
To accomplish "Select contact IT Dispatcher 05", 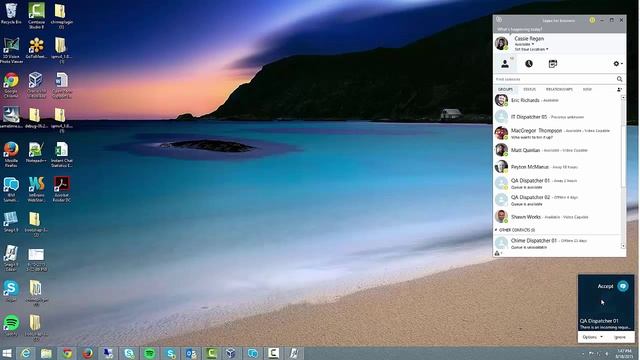I will pos(558,117).
